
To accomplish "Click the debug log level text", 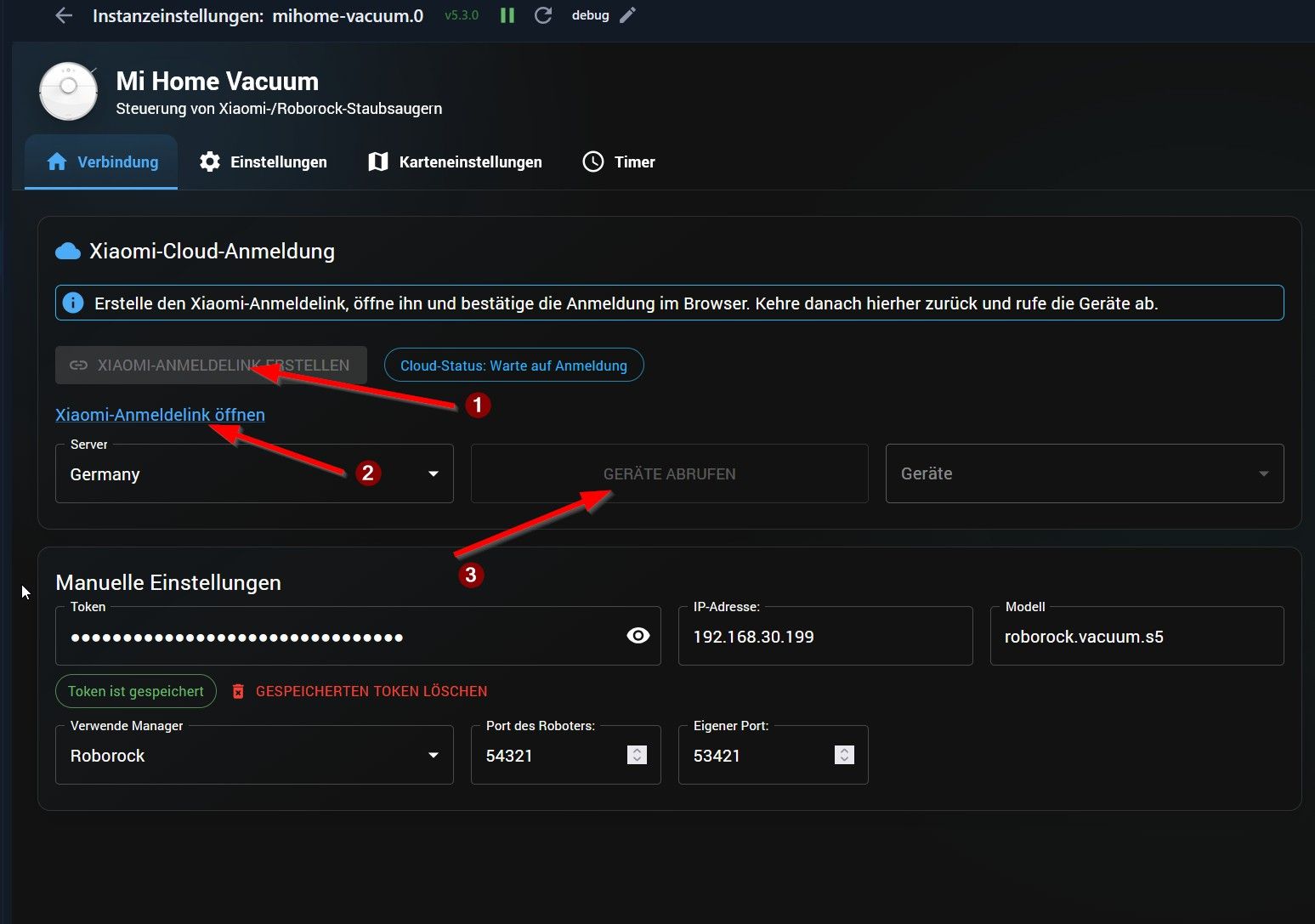I will [x=591, y=15].
